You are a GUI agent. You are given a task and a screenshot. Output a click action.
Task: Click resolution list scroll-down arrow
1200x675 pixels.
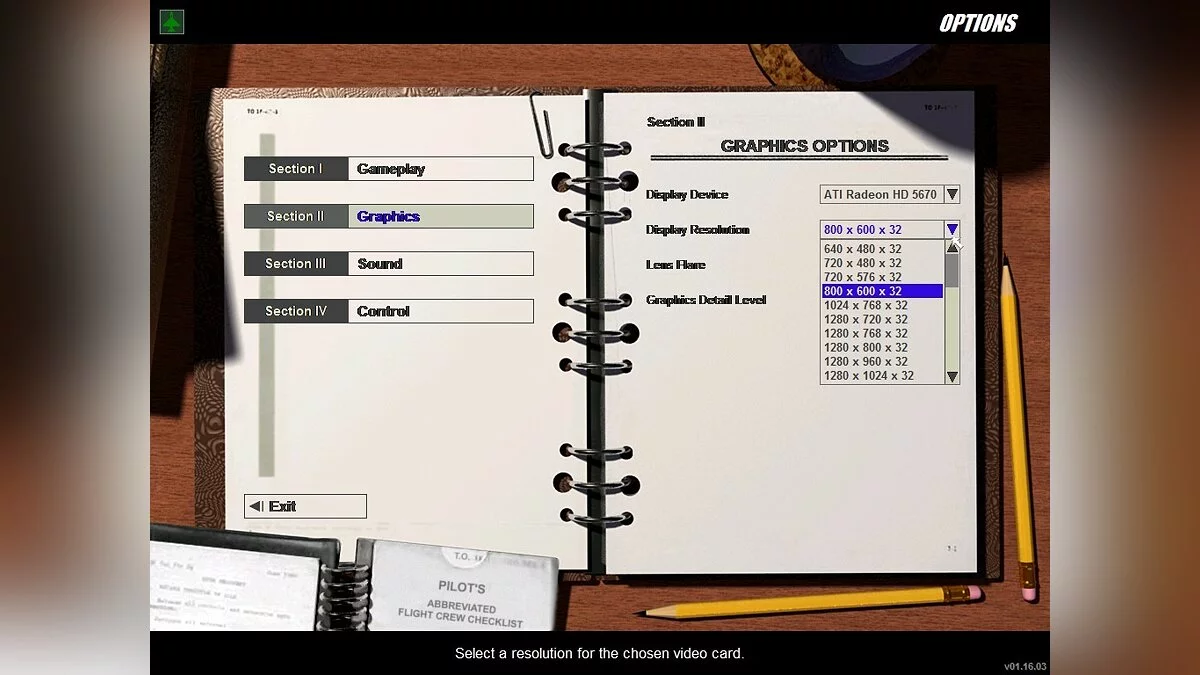(x=952, y=377)
